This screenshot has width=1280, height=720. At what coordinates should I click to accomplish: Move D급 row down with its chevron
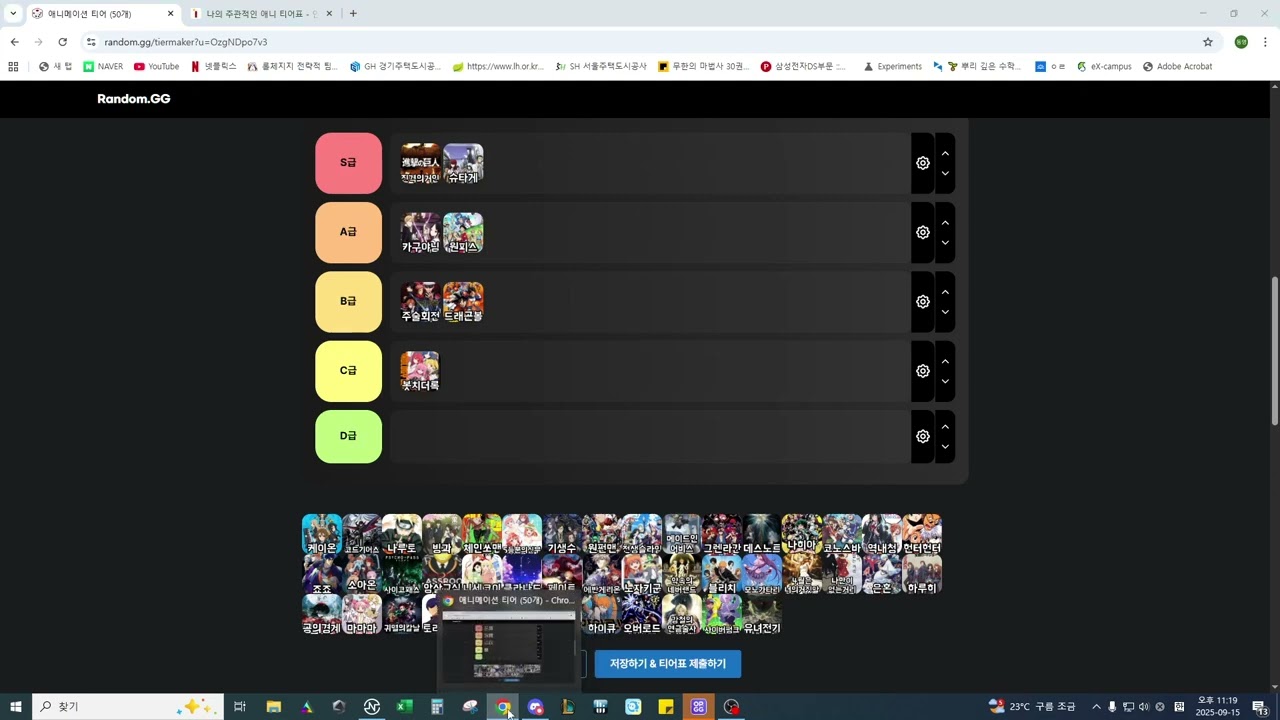pos(945,446)
